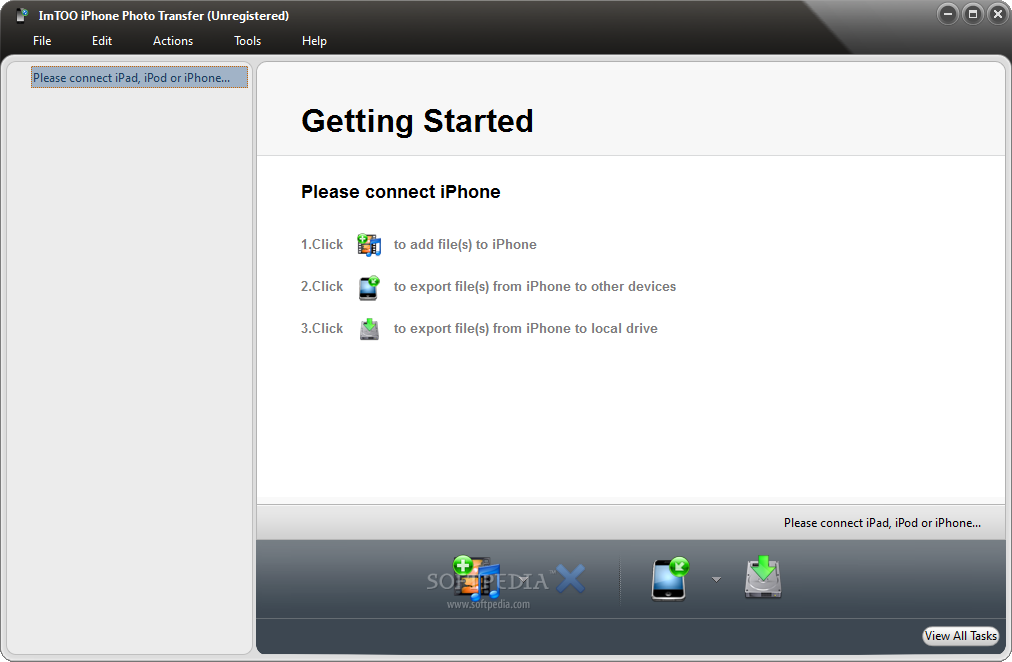Click iPhone export icon in step 2
1012x662 pixels.
tap(369, 287)
